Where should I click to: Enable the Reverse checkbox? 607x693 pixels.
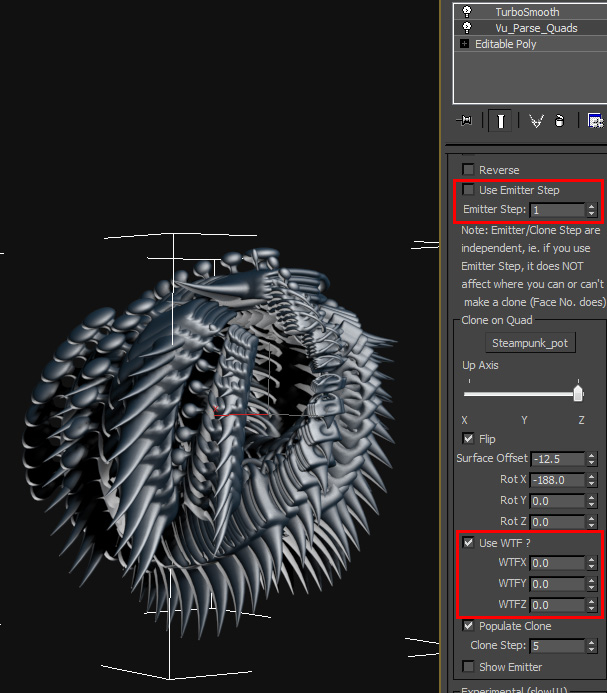pyautogui.click(x=468, y=169)
